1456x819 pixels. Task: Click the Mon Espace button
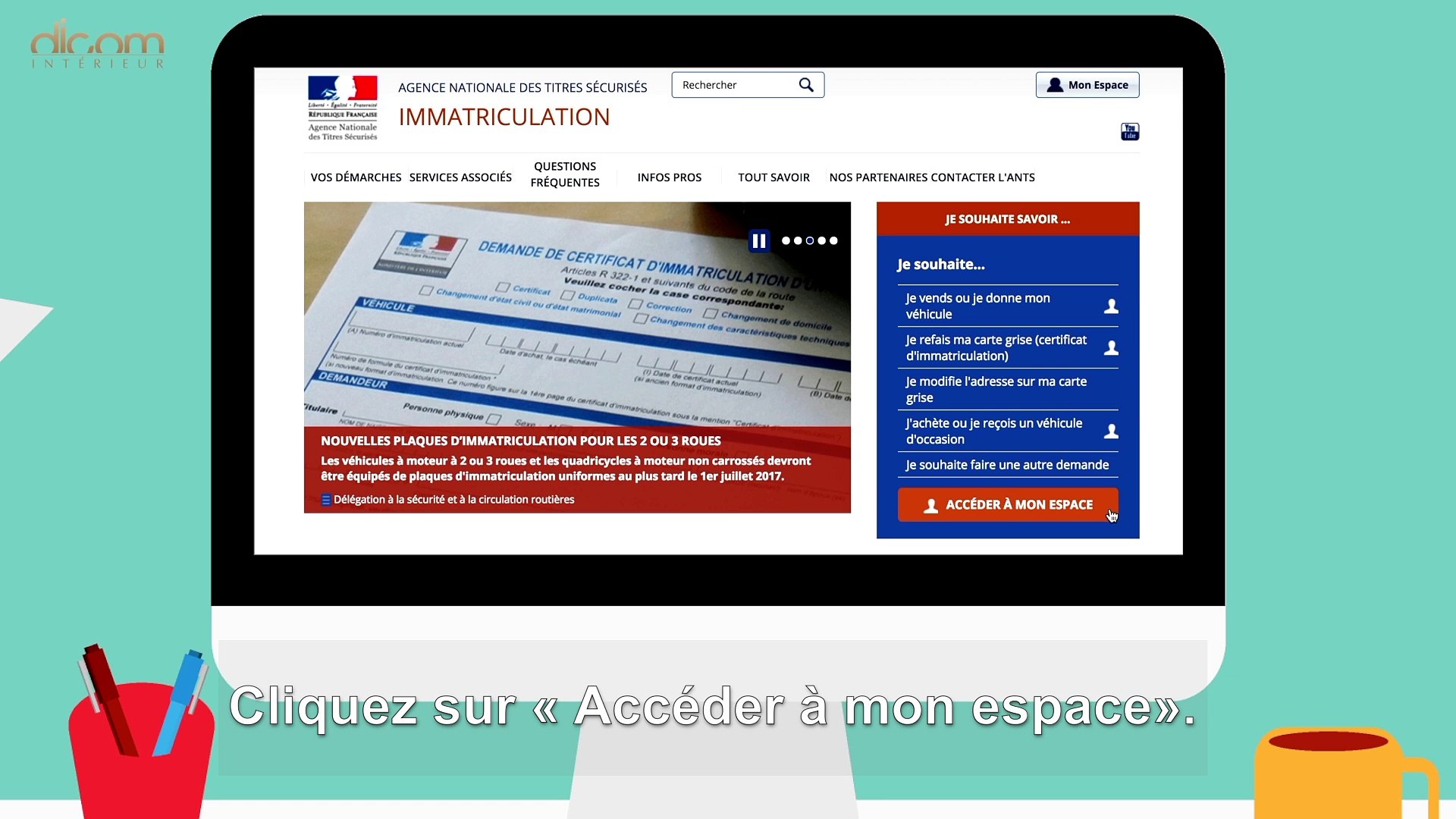point(1087,85)
